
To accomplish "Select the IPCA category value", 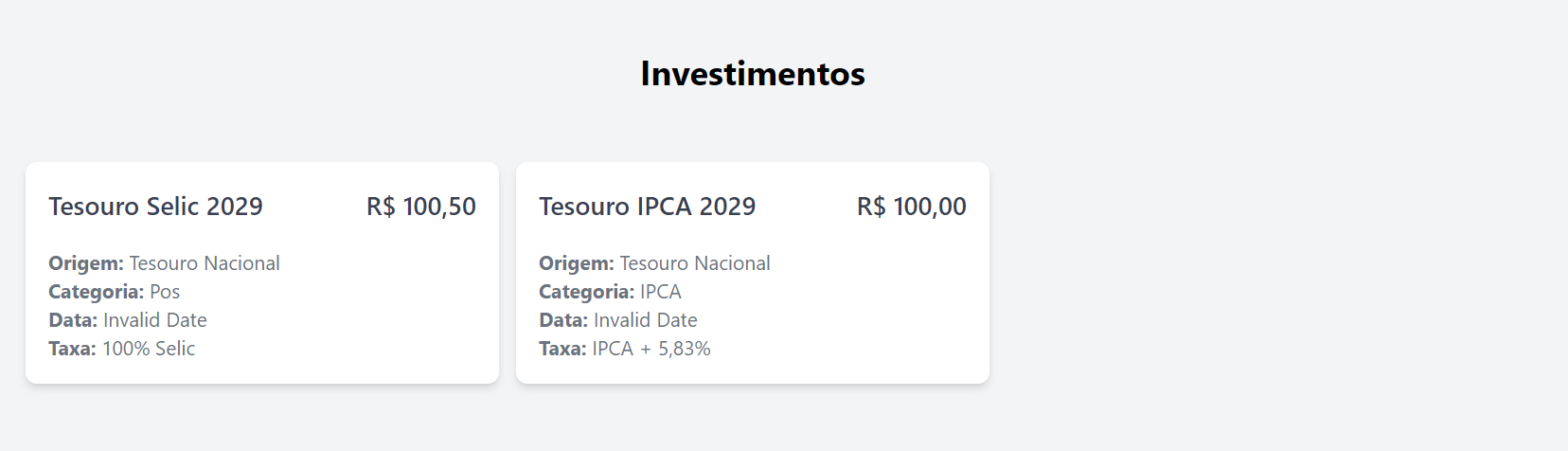I will [x=661, y=292].
